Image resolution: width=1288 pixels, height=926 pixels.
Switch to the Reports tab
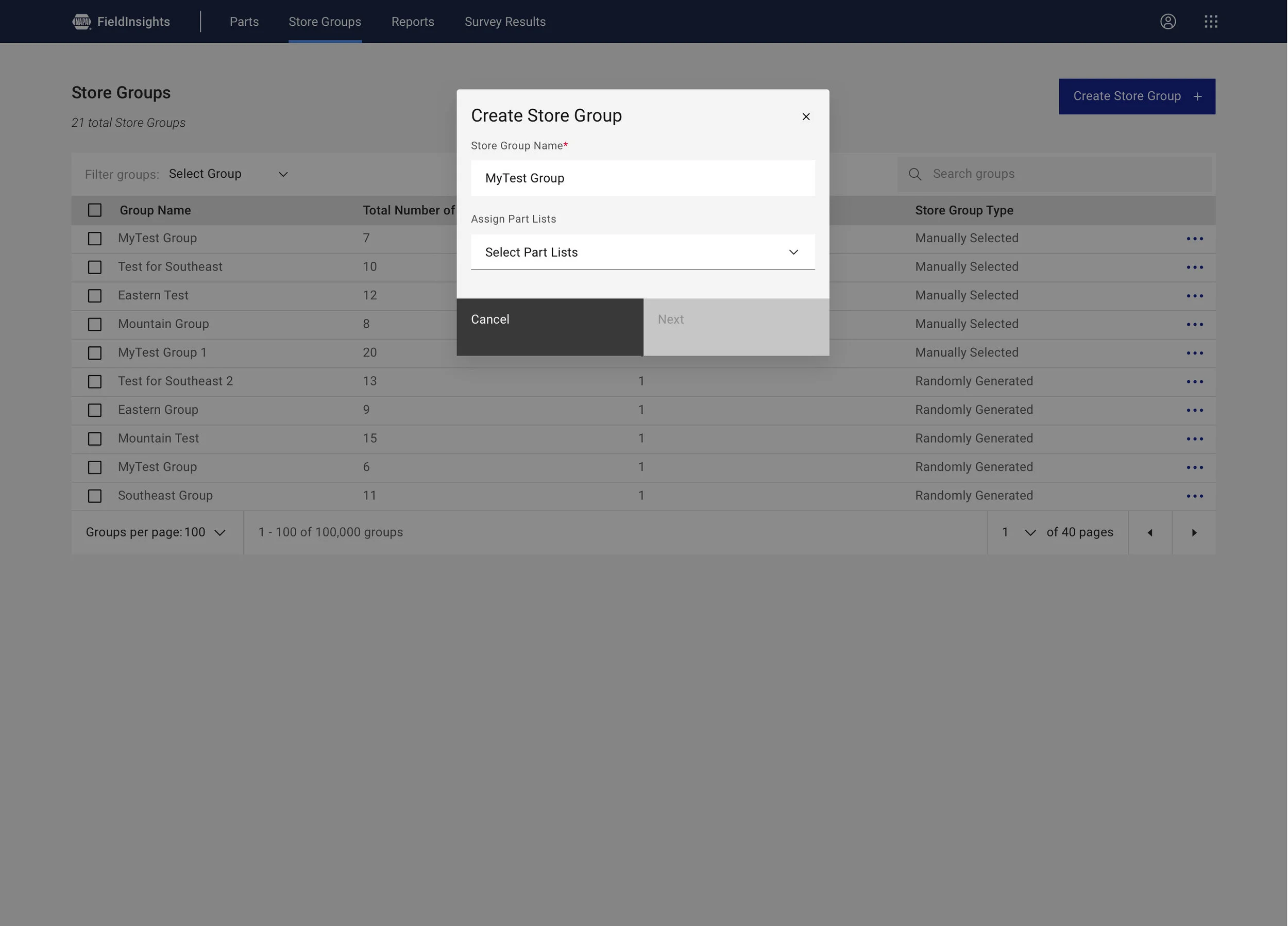[x=412, y=22]
